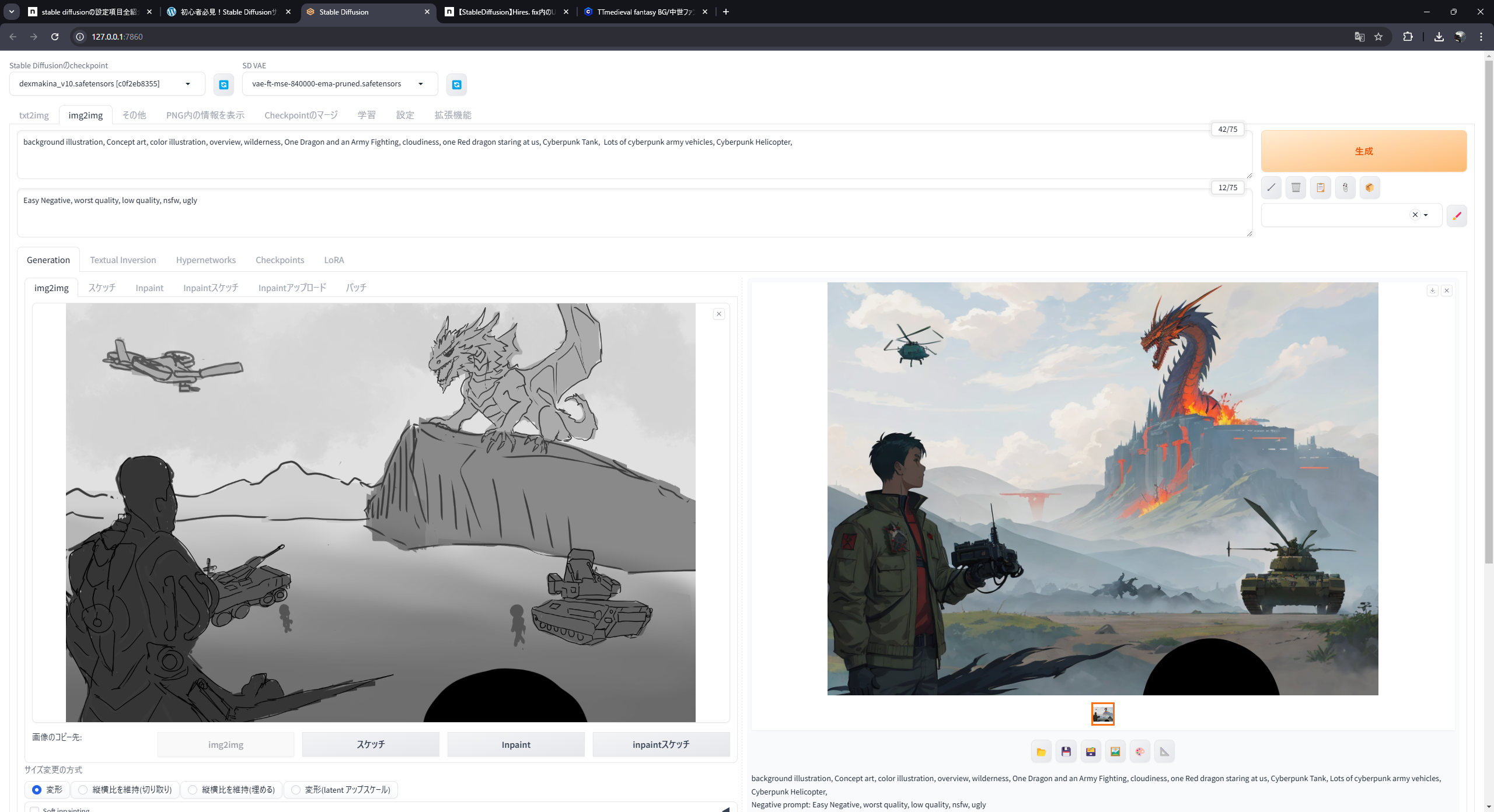Choose 変形(latent アップスケール) radio option
The height and width of the screenshot is (812, 1494).
point(296,790)
